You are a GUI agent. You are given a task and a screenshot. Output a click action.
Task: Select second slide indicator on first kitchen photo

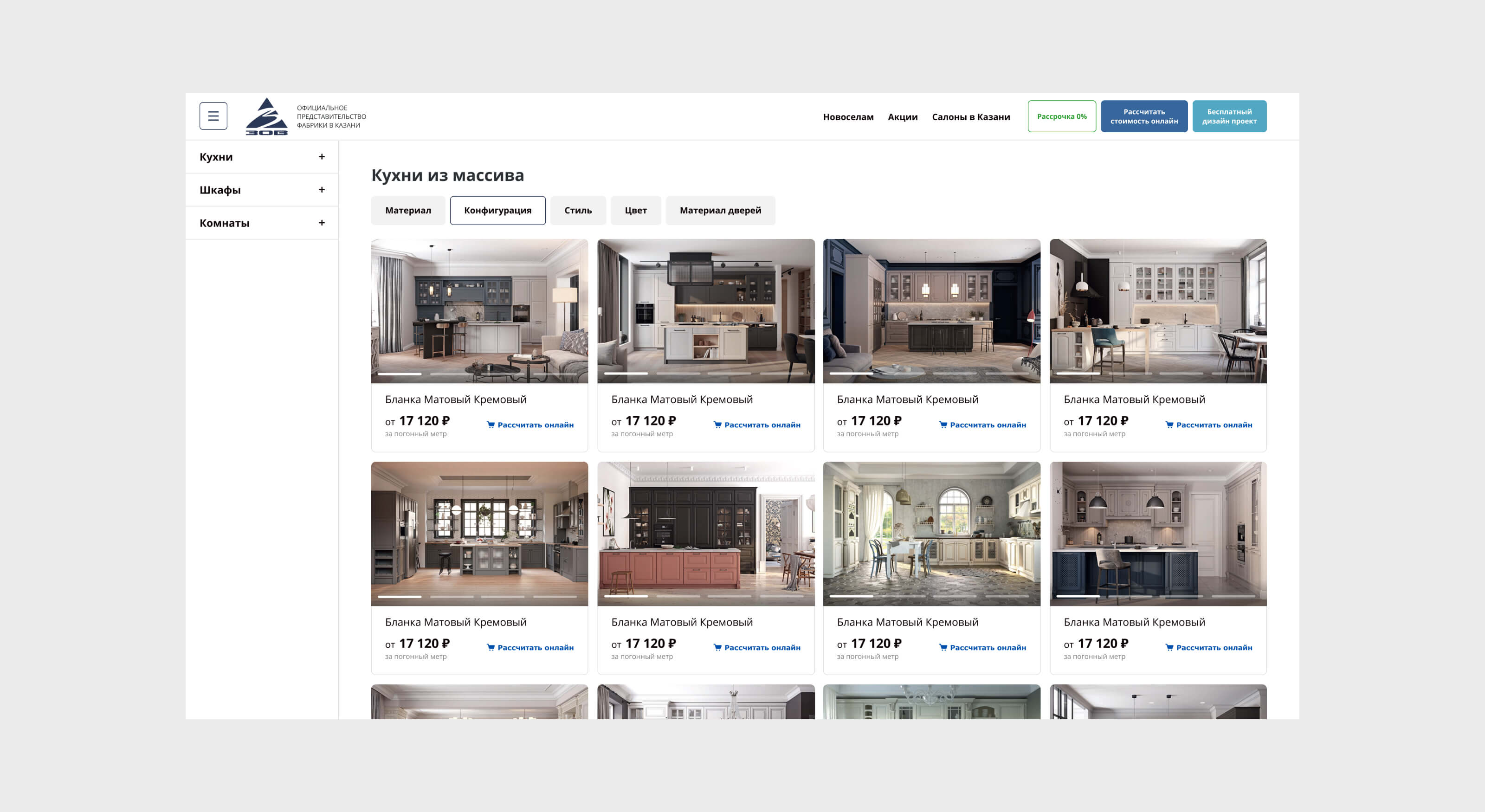point(452,374)
